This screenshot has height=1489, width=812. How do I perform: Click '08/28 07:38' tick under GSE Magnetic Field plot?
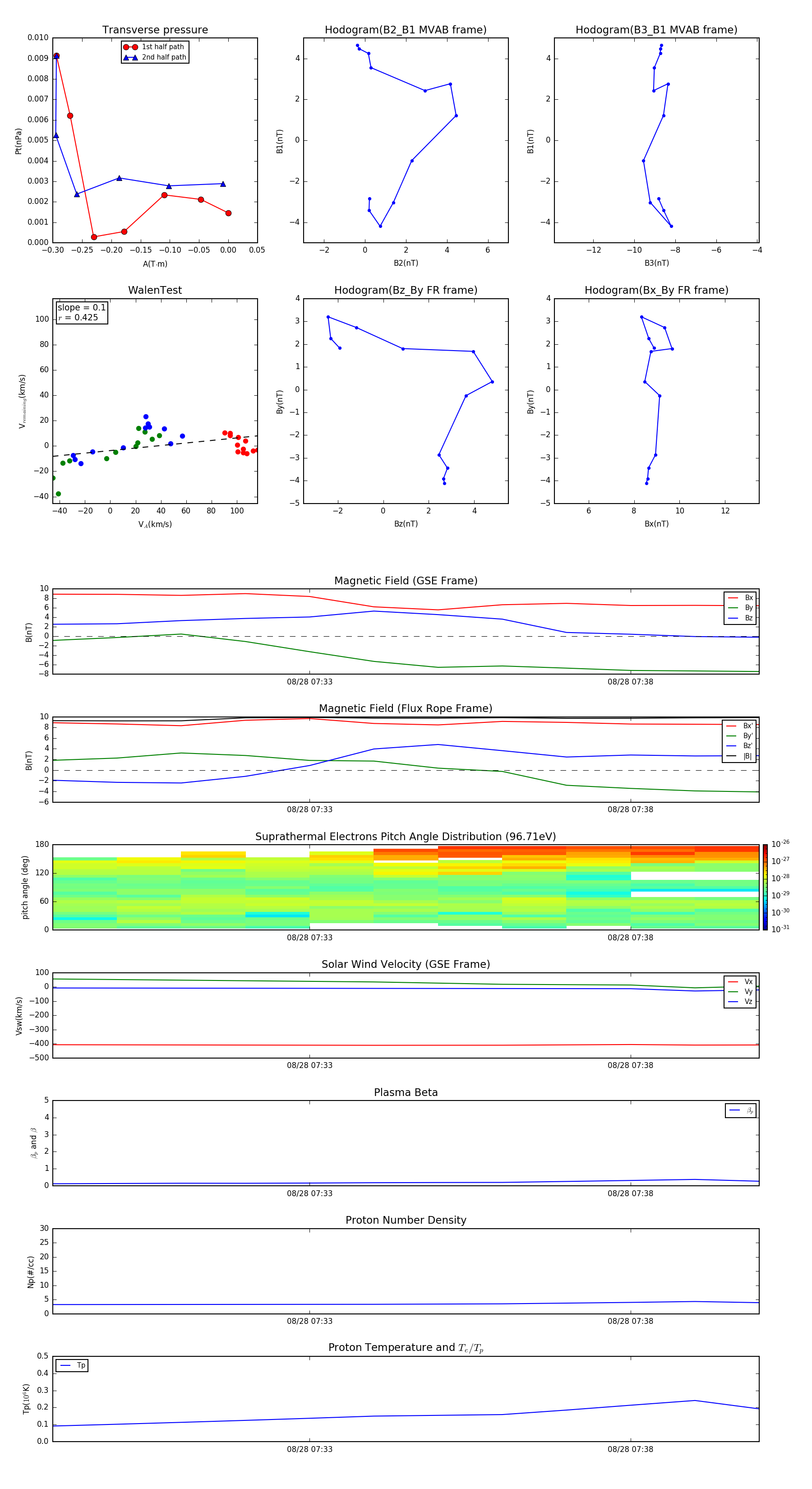point(631,681)
